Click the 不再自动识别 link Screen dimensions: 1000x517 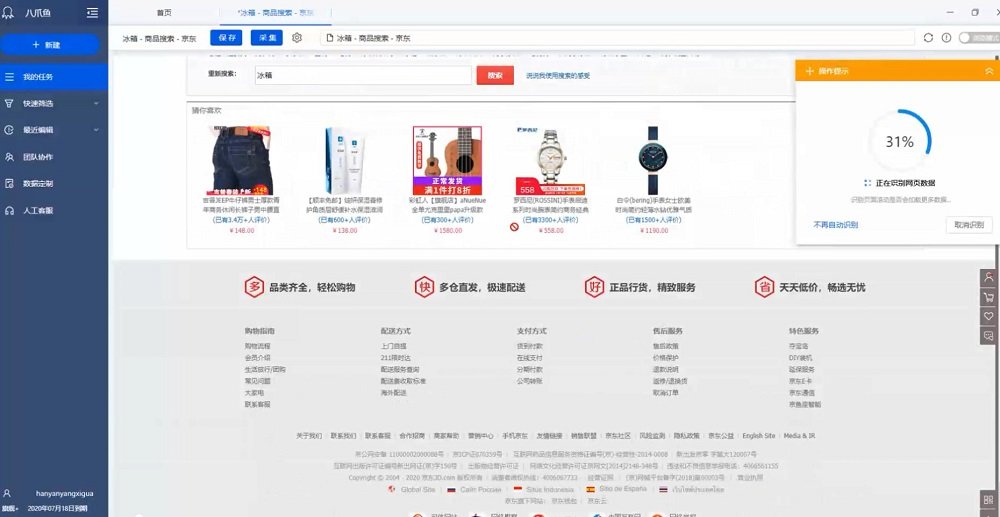836,225
